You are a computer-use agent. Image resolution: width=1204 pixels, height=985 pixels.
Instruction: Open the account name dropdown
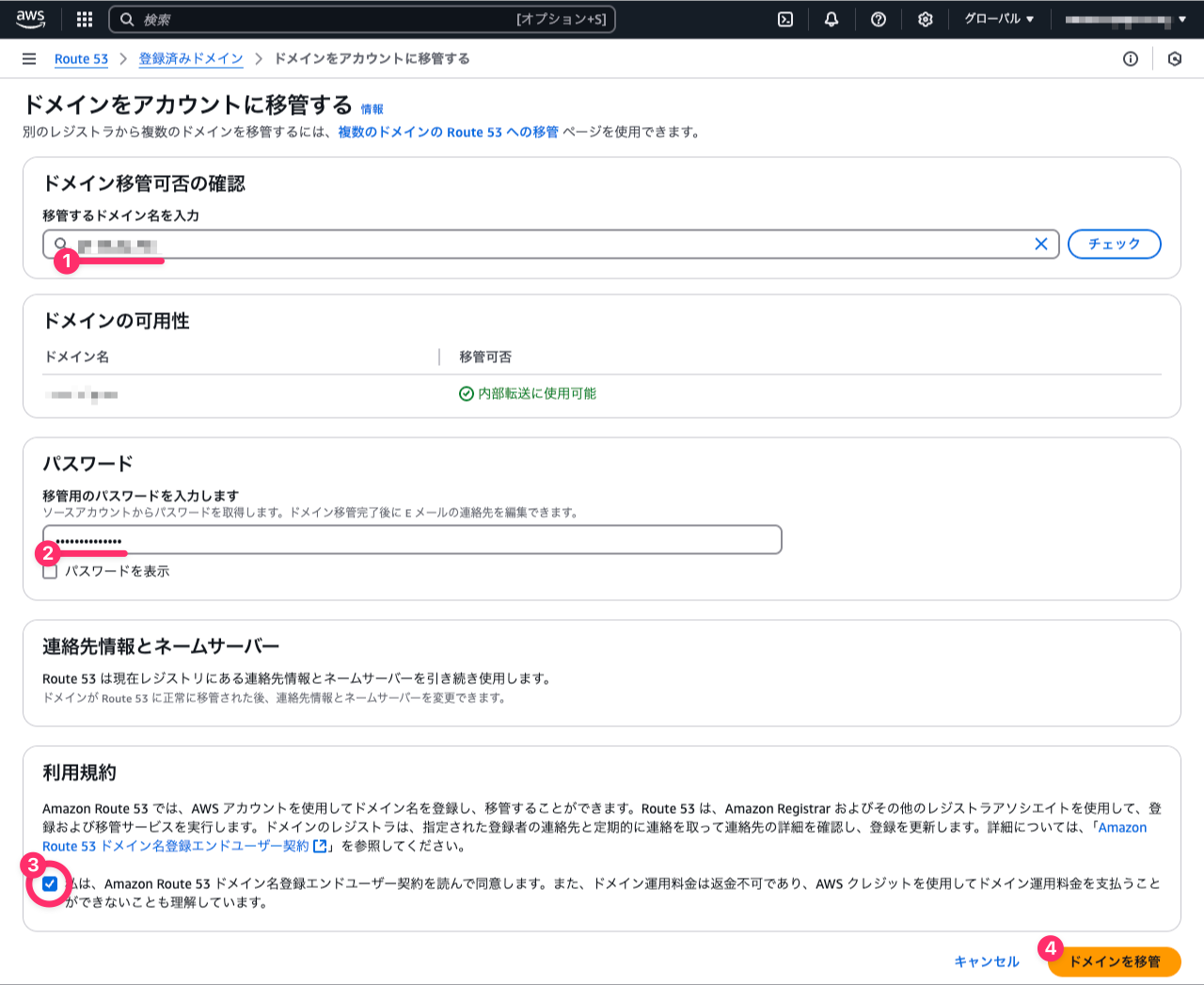pyautogui.click(x=1125, y=19)
